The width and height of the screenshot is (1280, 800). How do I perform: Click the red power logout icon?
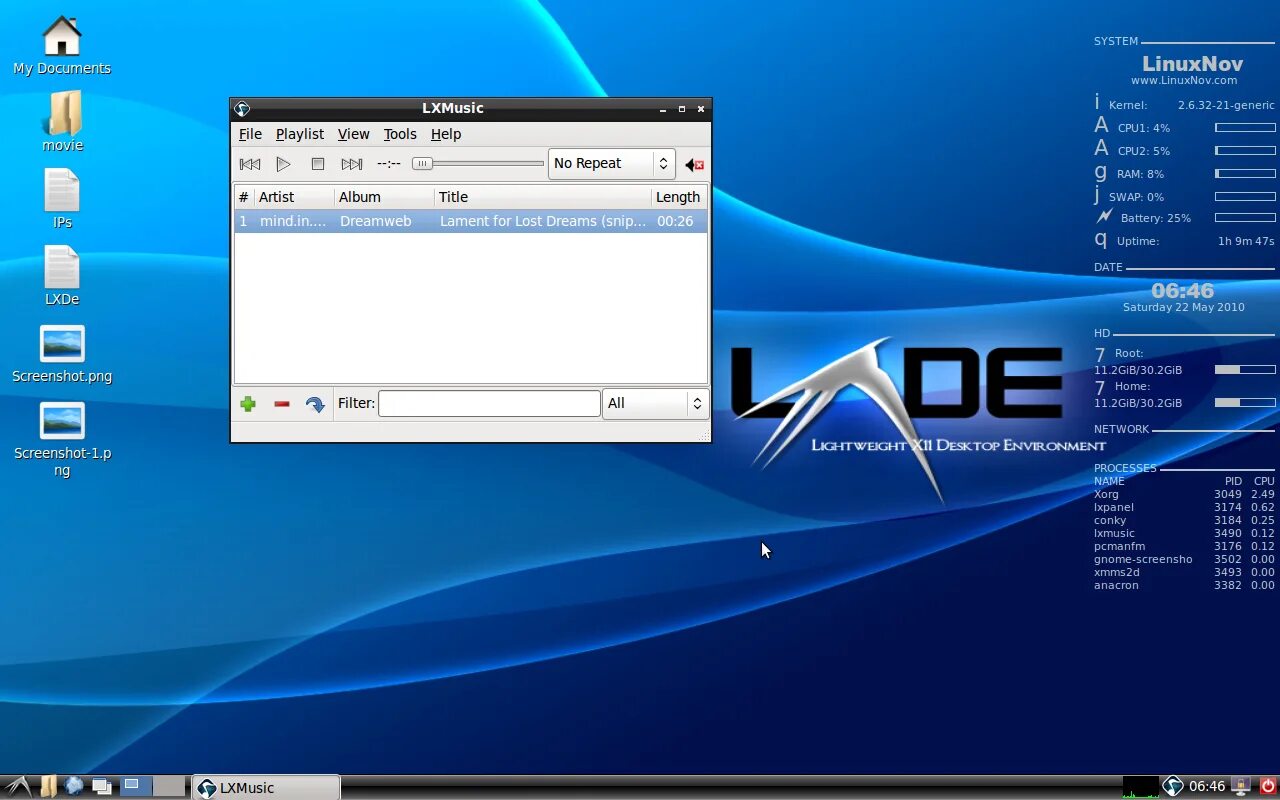1268,787
